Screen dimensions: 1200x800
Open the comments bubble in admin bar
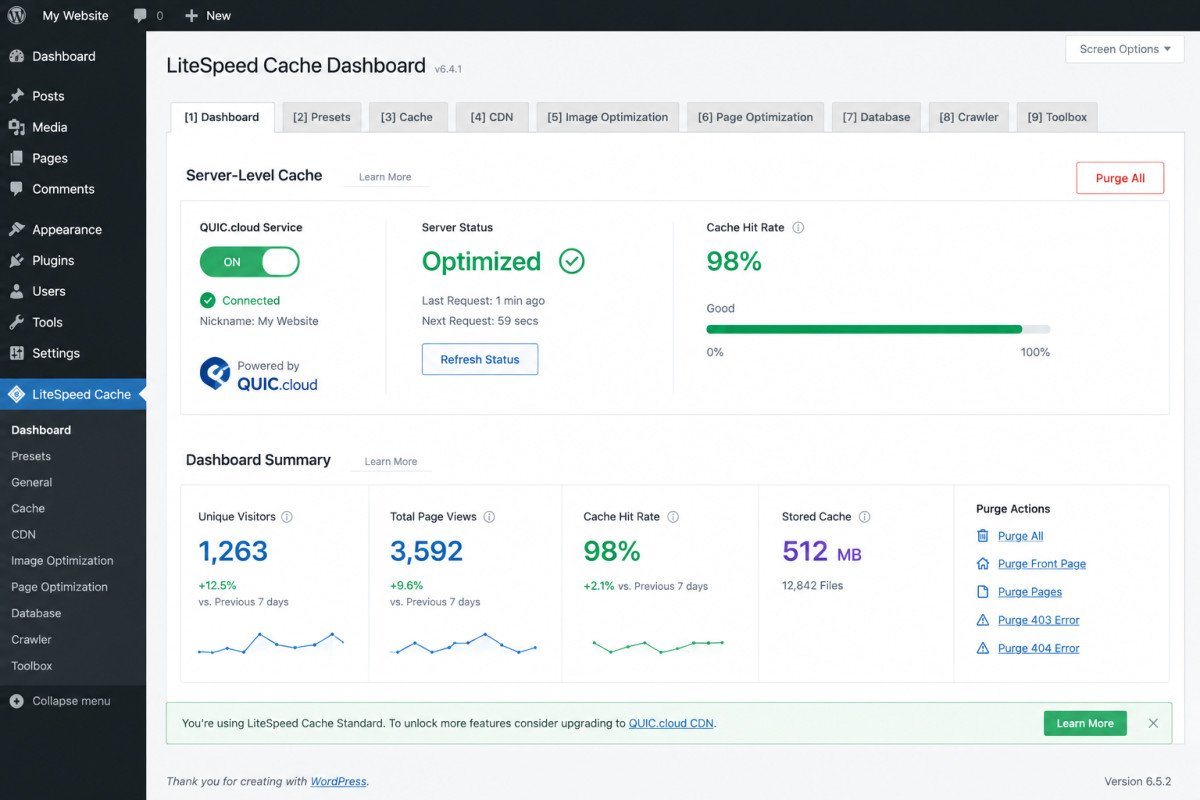click(141, 16)
